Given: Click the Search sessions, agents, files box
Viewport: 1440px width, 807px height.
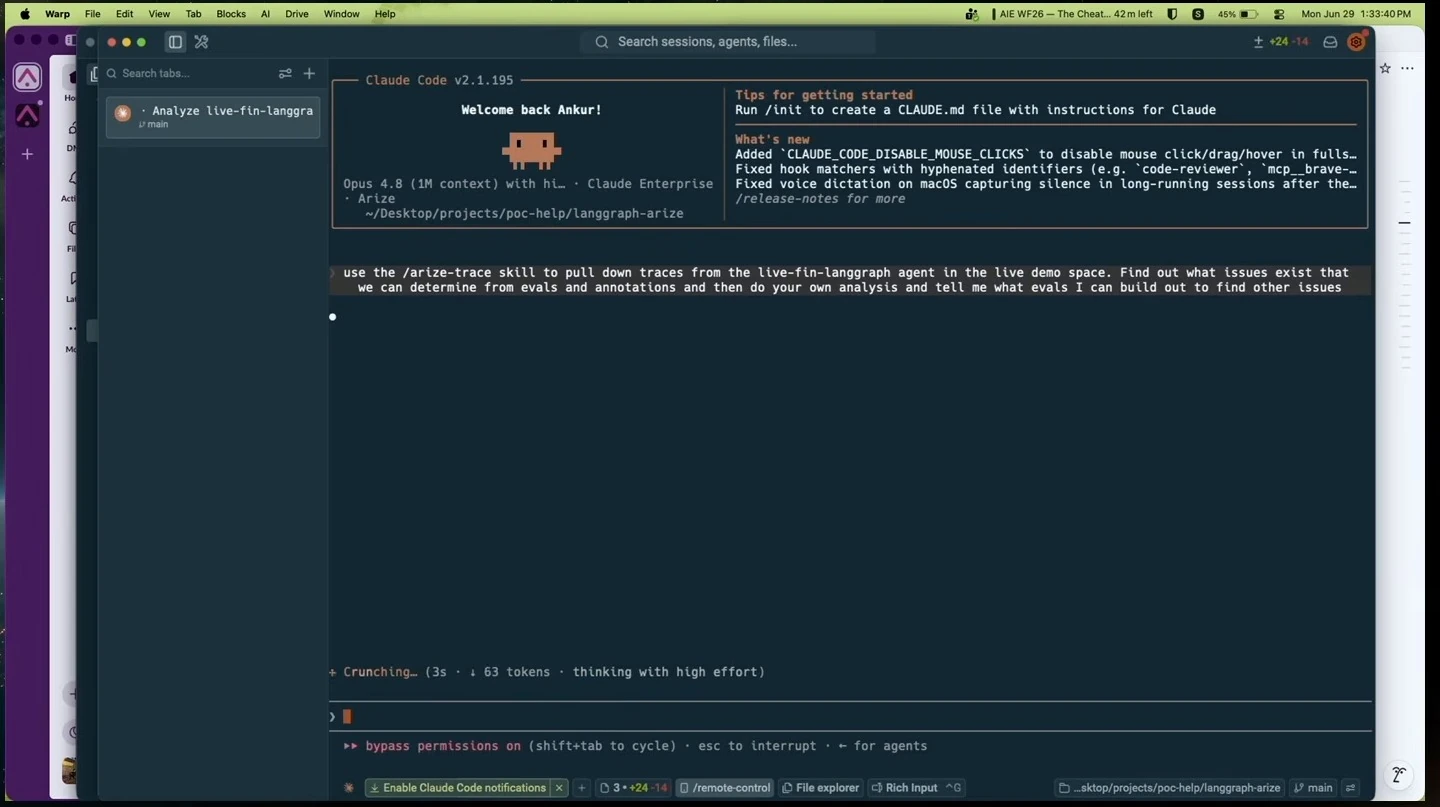Looking at the screenshot, I should (x=728, y=42).
